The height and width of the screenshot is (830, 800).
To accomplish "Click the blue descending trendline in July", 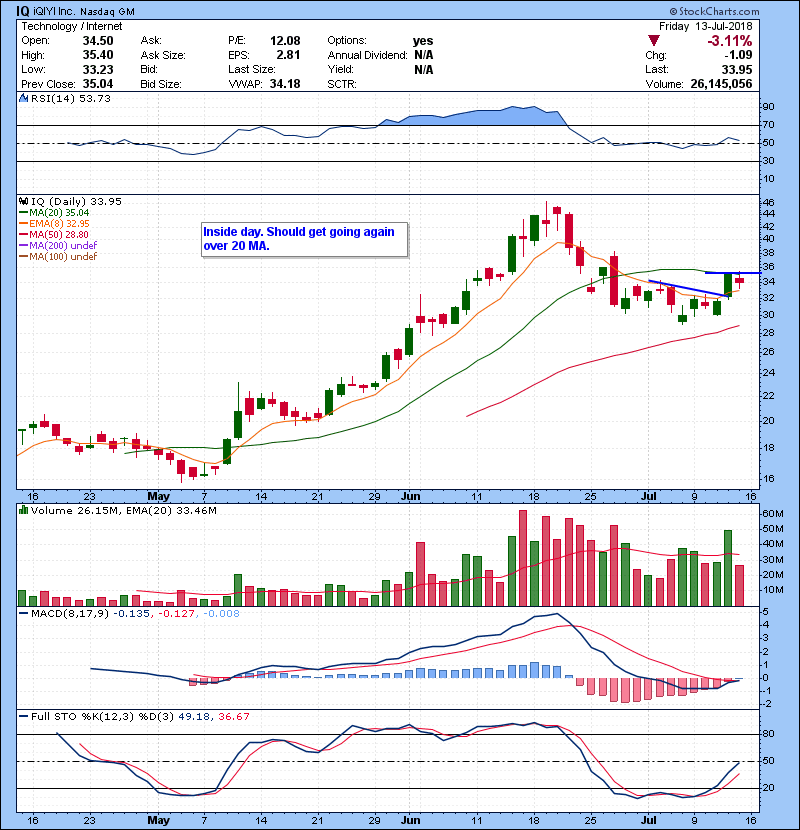I will tap(688, 288).
